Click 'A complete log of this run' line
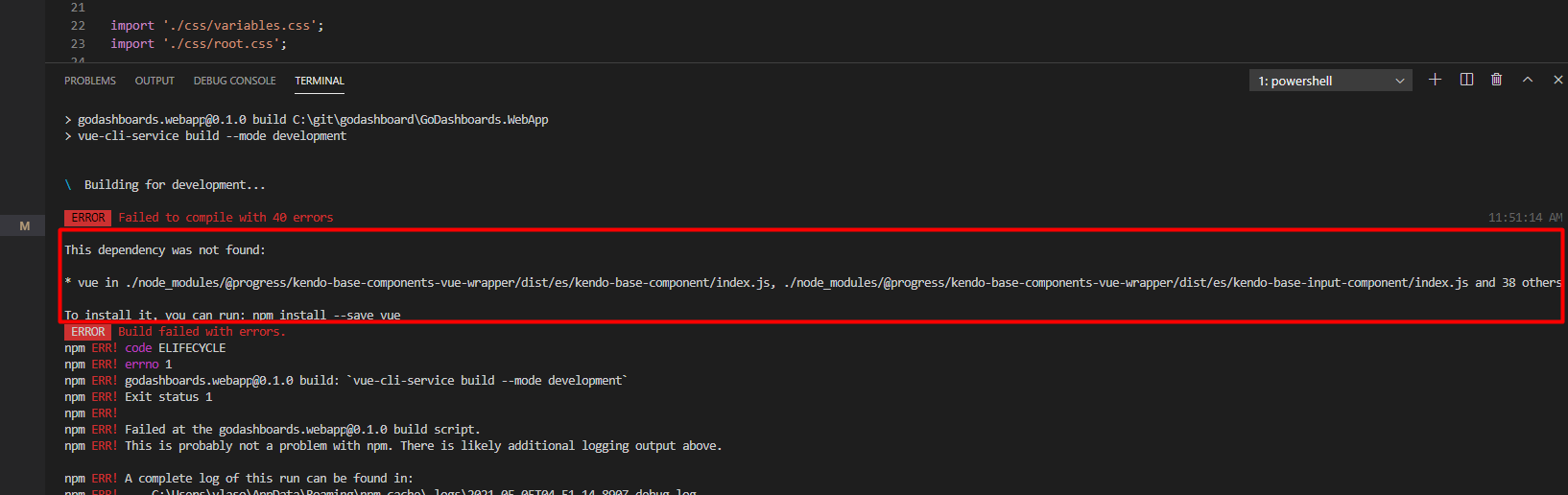The image size is (1568, 495). pos(269,479)
